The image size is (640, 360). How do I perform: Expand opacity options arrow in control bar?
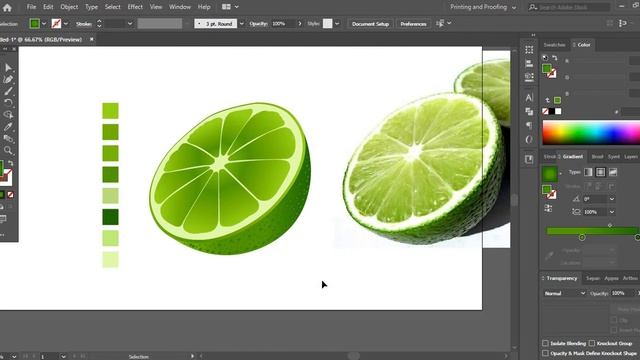(300, 24)
